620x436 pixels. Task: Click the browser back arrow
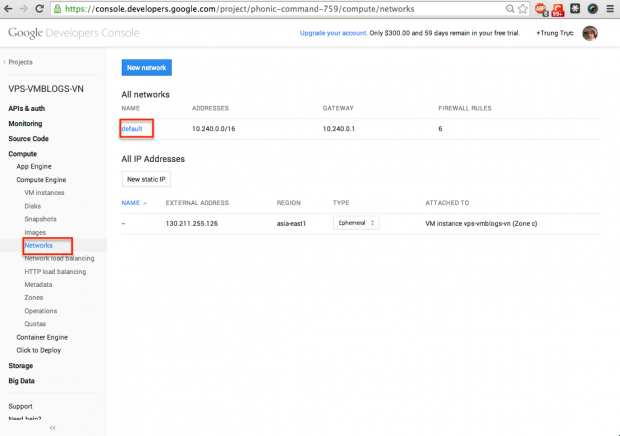(x=8, y=9)
